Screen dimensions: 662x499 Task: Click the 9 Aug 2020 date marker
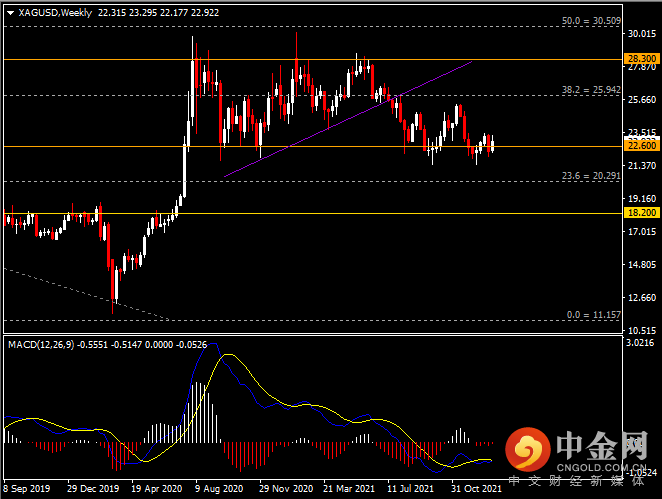pyautogui.click(x=219, y=488)
